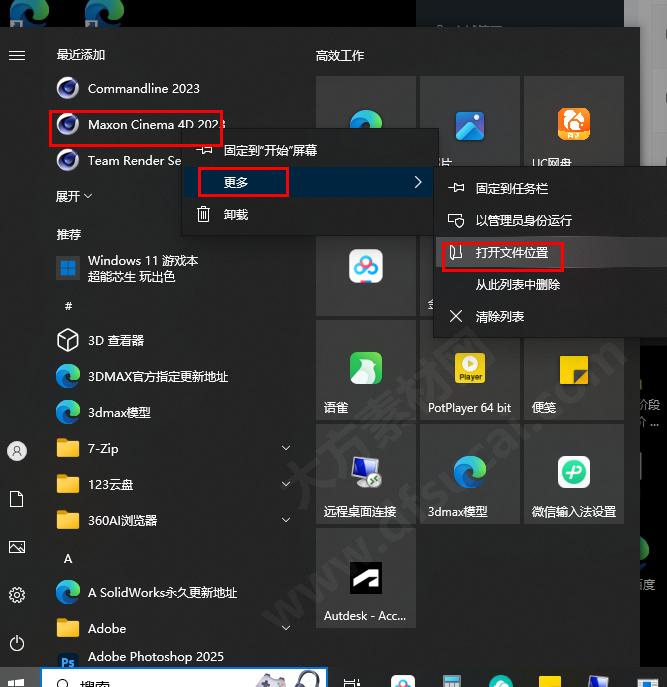Open 3dmax模型 in the app list
Viewport: 667px width, 687px height.
point(103,412)
